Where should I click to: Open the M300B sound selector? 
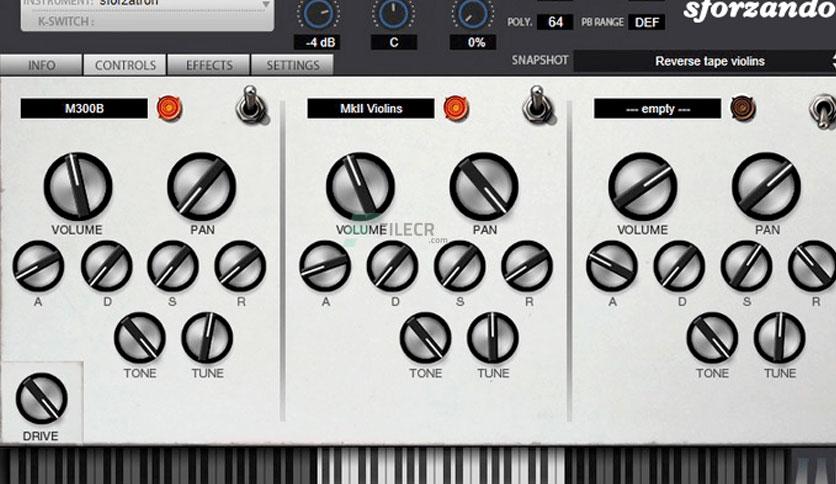(x=84, y=109)
